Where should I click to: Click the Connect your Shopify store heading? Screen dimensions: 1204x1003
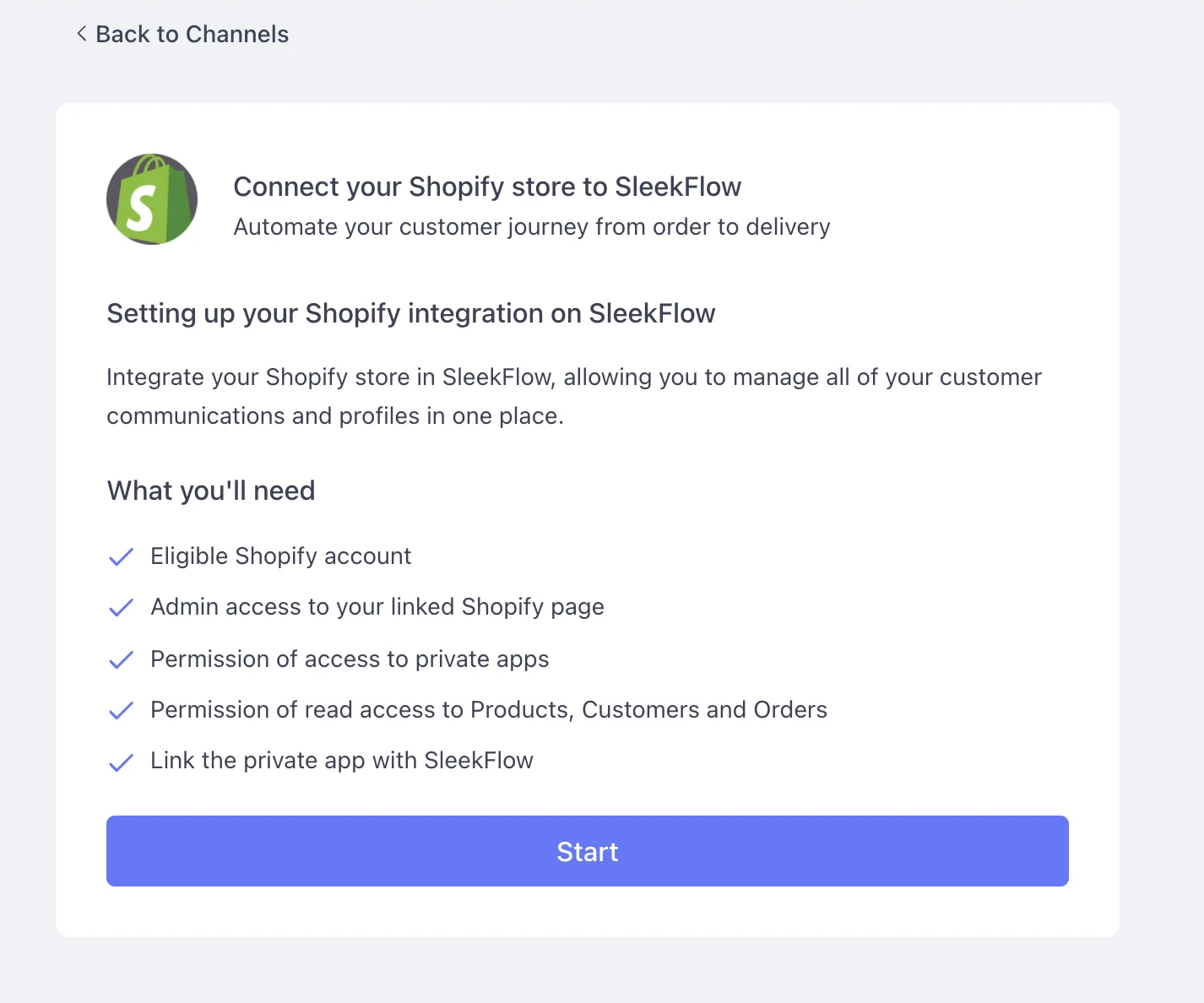click(x=487, y=187)
